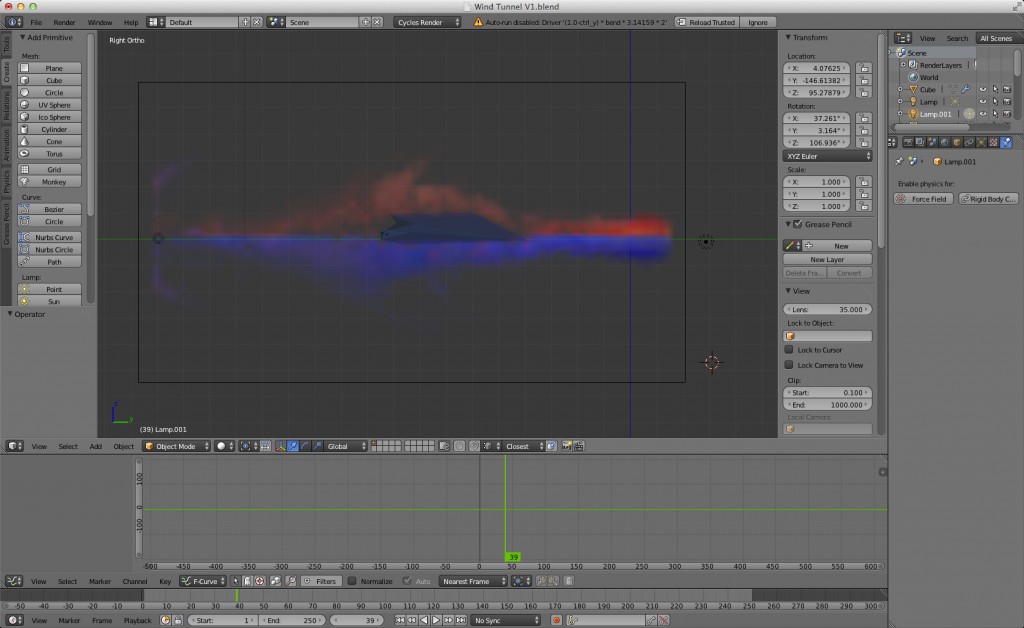
Task: Expand the RenderLayers entry in the outliner
Action: (903, 64)
